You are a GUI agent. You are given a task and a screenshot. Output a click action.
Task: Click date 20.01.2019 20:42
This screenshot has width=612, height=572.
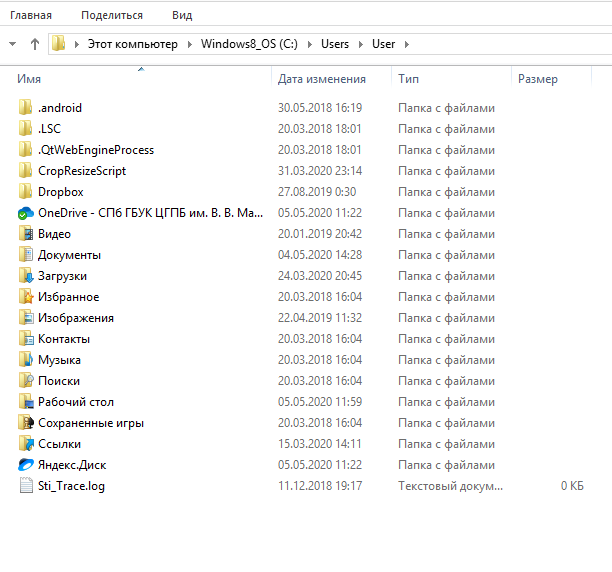320,234
